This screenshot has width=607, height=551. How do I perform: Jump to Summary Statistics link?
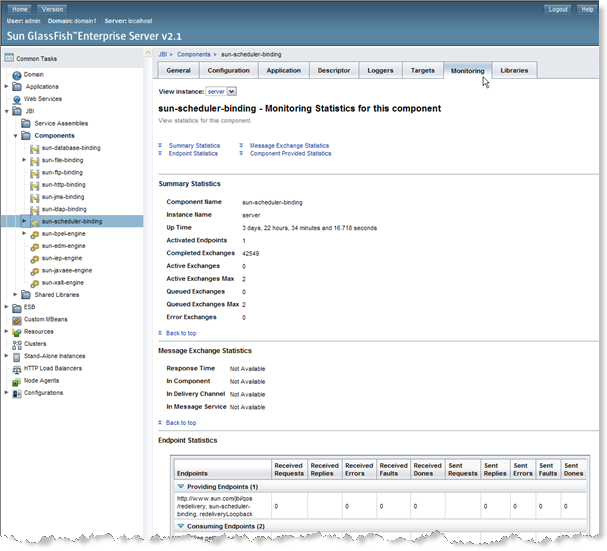point(194,146)
